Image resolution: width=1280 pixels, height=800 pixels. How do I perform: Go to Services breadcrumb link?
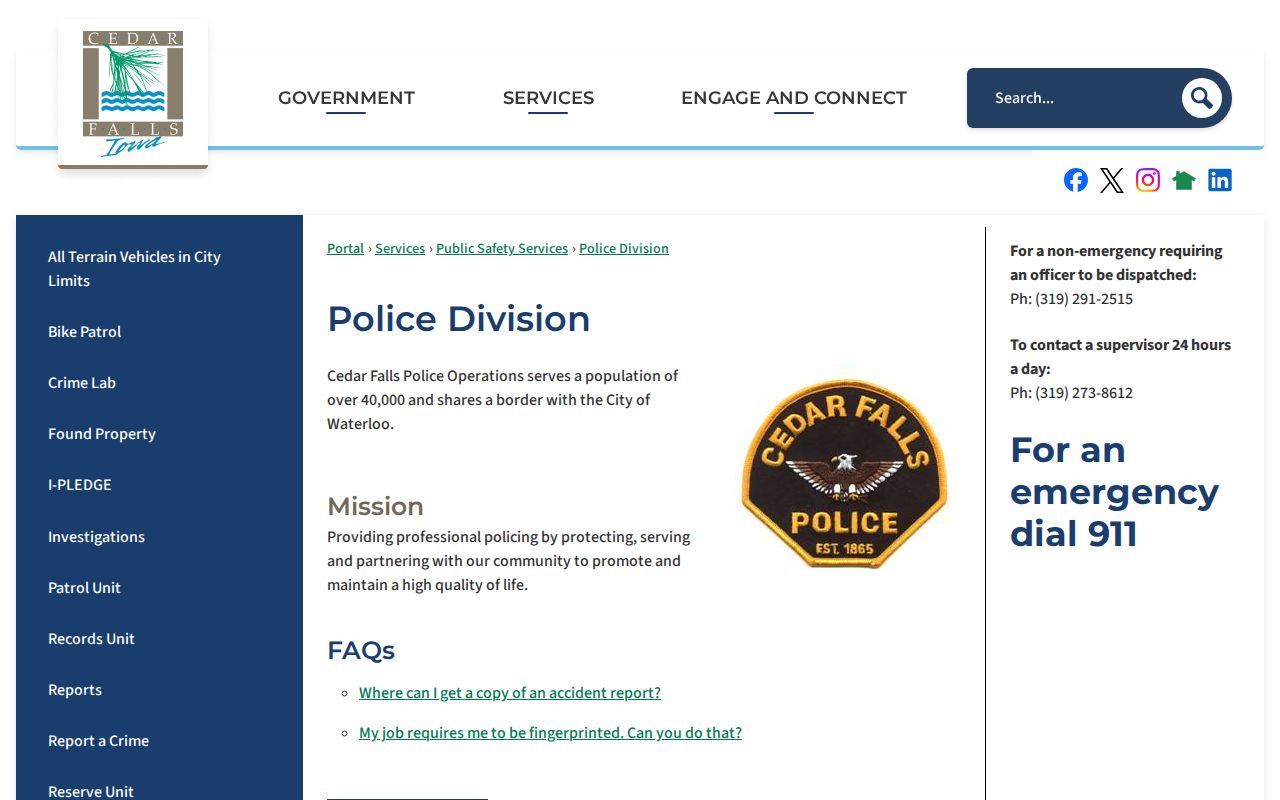pyautogui.click(x=400, y=249)
